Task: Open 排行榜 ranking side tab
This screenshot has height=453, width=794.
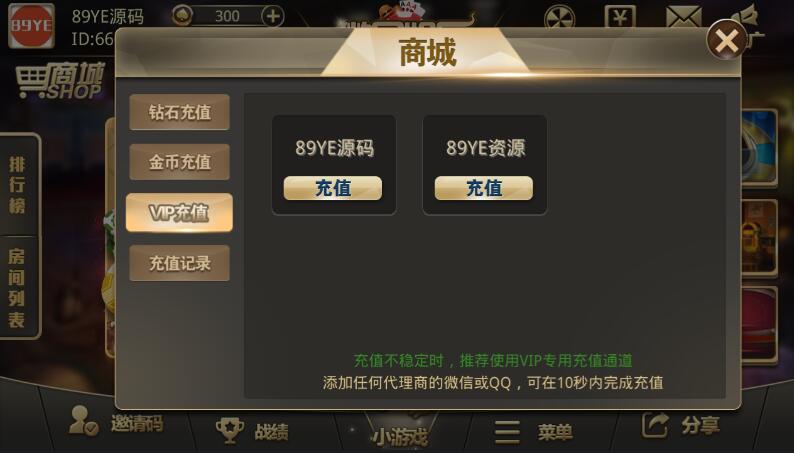Action: tap(17, 185)
